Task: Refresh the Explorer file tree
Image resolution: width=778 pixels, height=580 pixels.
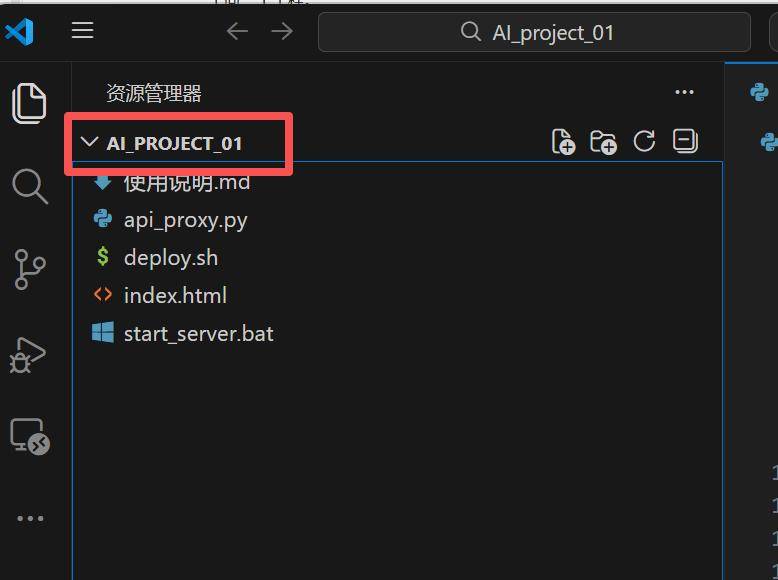Action: 644,142
